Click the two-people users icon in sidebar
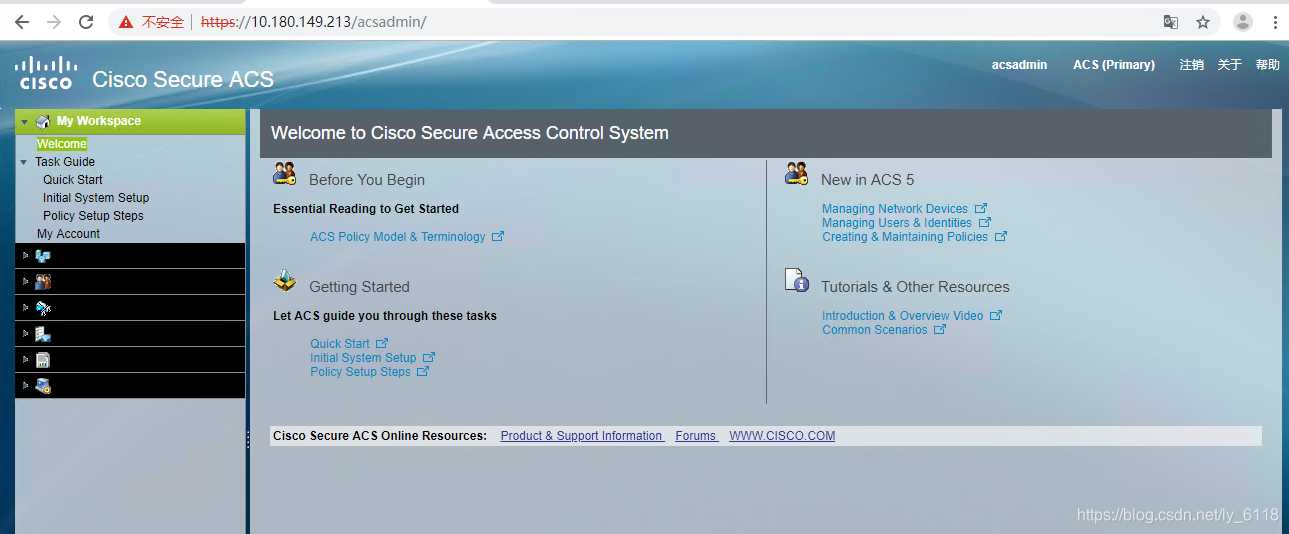The image size is (1289, 534). click(43, 282)
